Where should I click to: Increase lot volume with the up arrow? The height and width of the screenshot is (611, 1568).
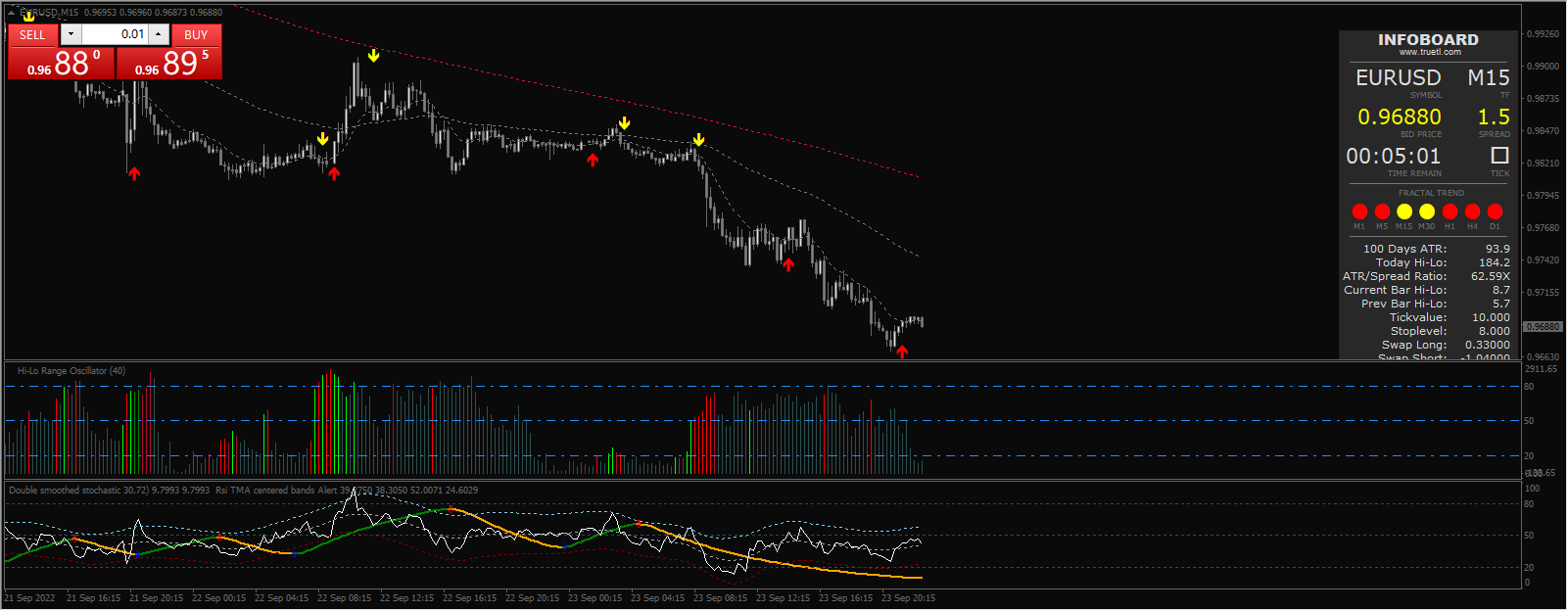158,34
